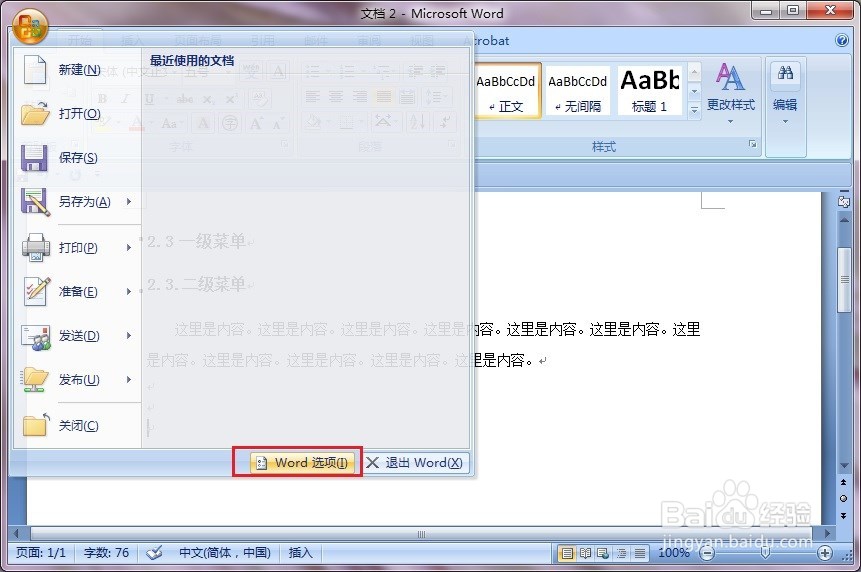Select Save As (另存为) entry
This screenshot has width=861, height=572.
(77, 201)
